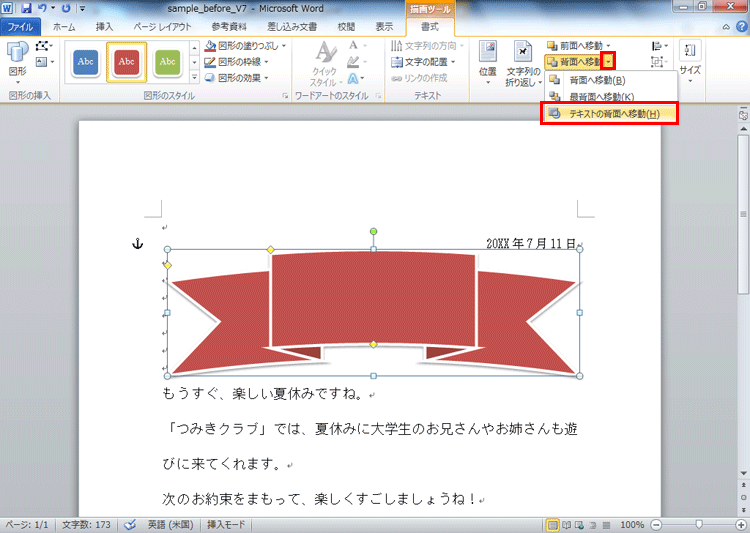Image resolution: width=750 pixels, height=533 pixels.
Task: Open the クイック スタイル WordArt gallery
Action: (326, 63)
